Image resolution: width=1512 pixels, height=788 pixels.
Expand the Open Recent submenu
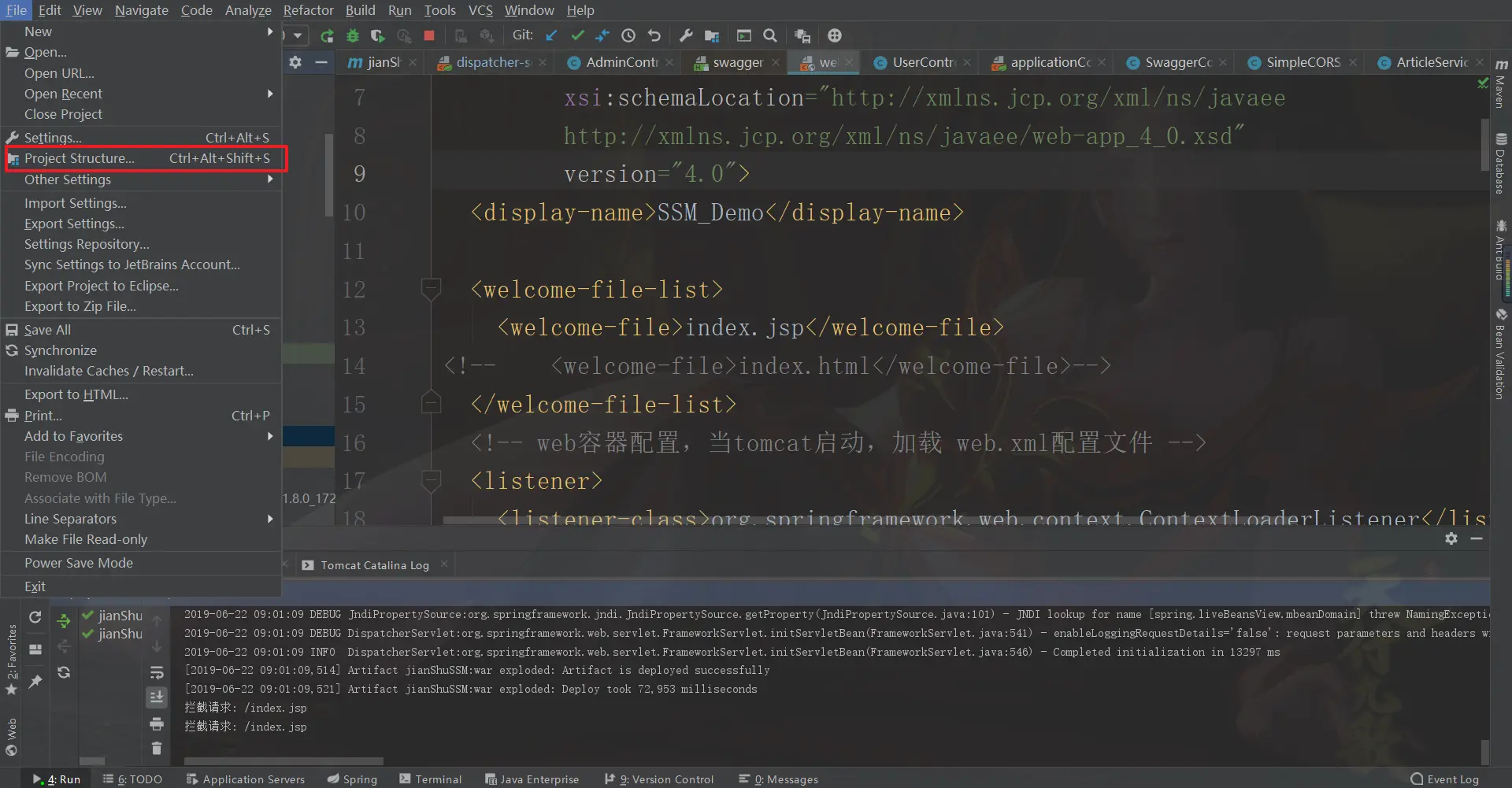[141, 94]
